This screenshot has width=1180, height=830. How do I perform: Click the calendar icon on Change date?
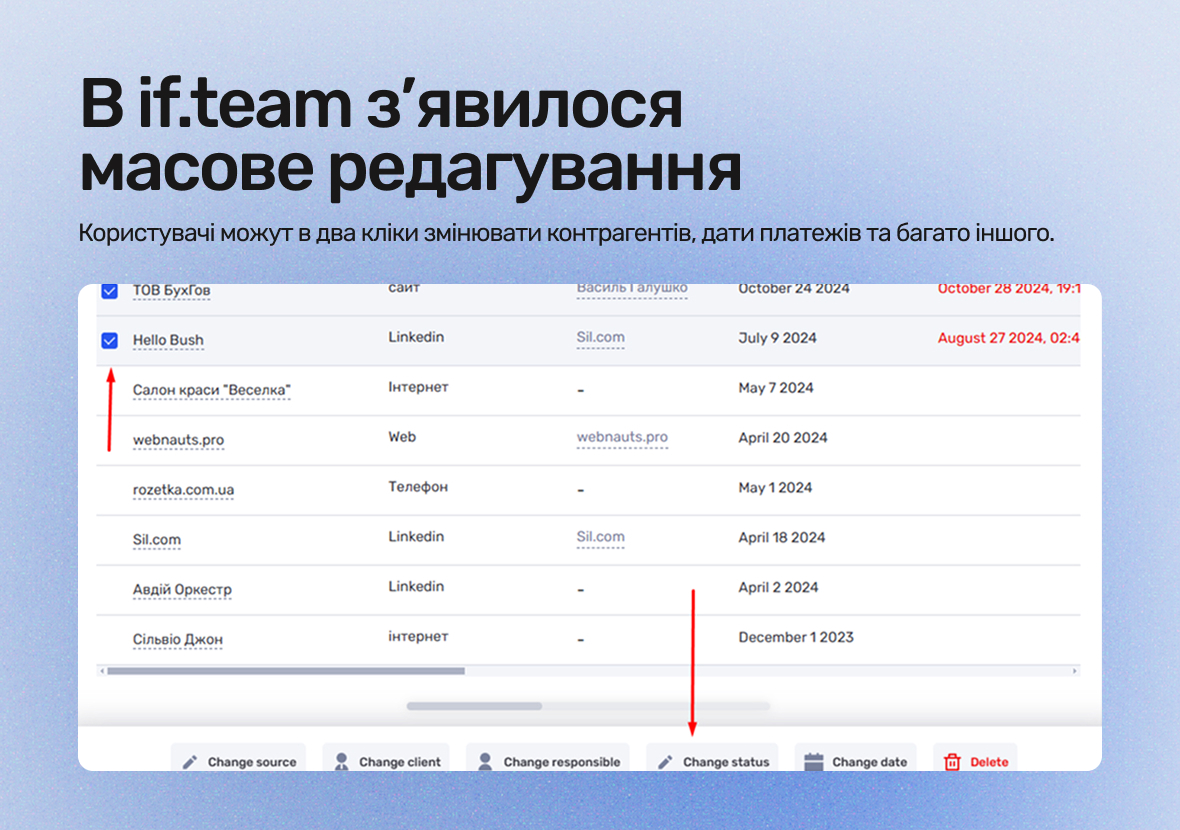click(814, 762)
